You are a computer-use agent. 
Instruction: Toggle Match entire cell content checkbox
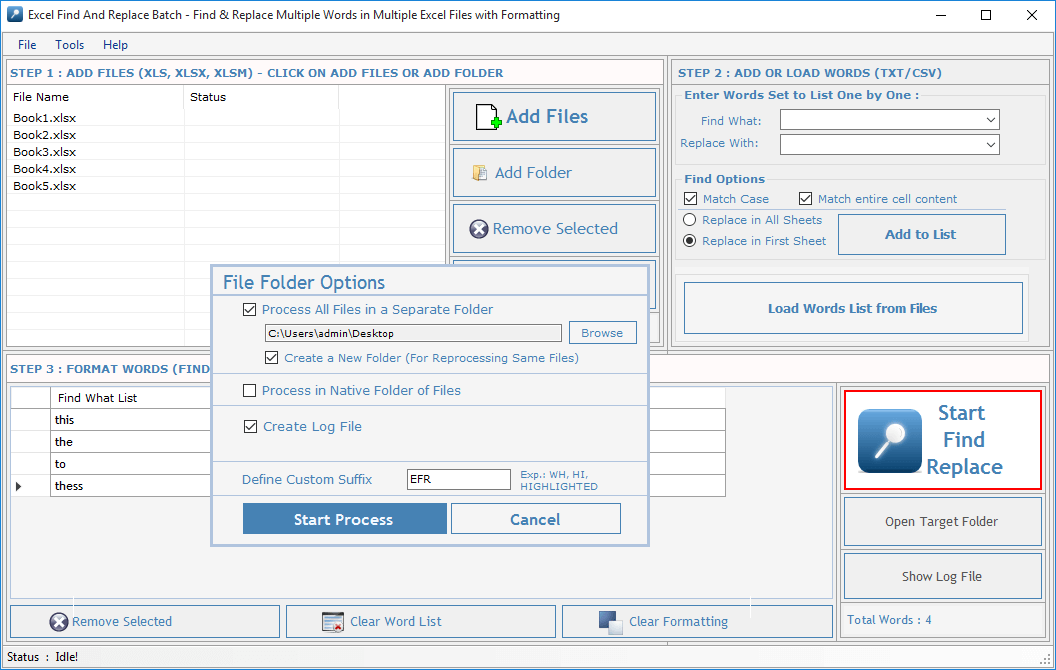click(x=805, y=199)
